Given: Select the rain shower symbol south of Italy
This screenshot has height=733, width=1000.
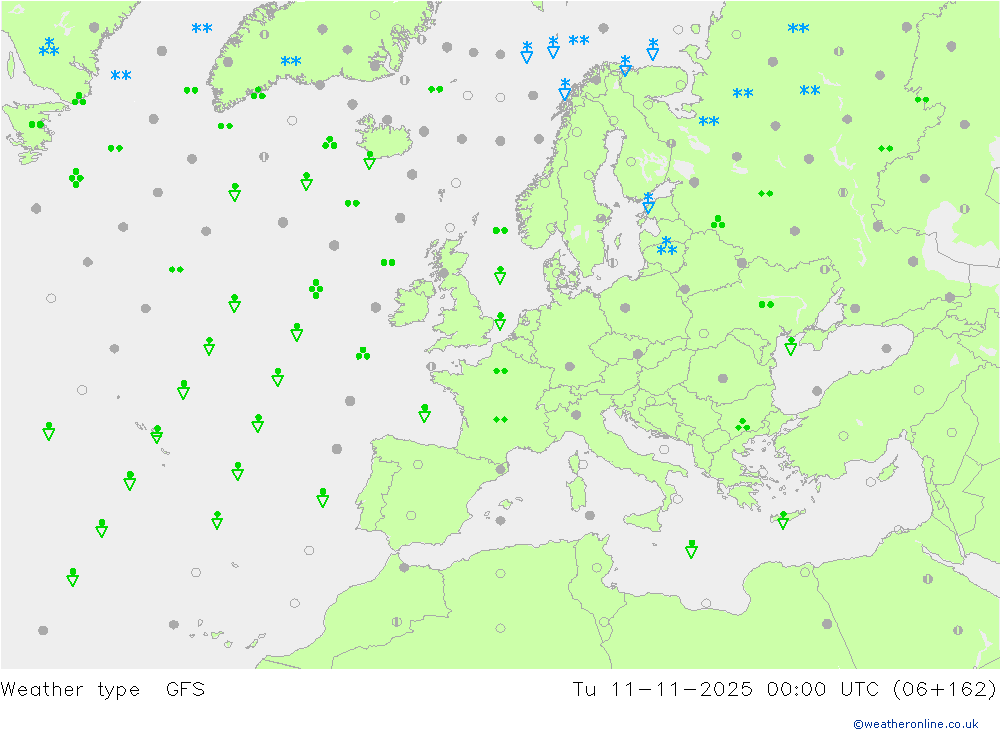Looking at the screenshot, I should click(691, 549).
